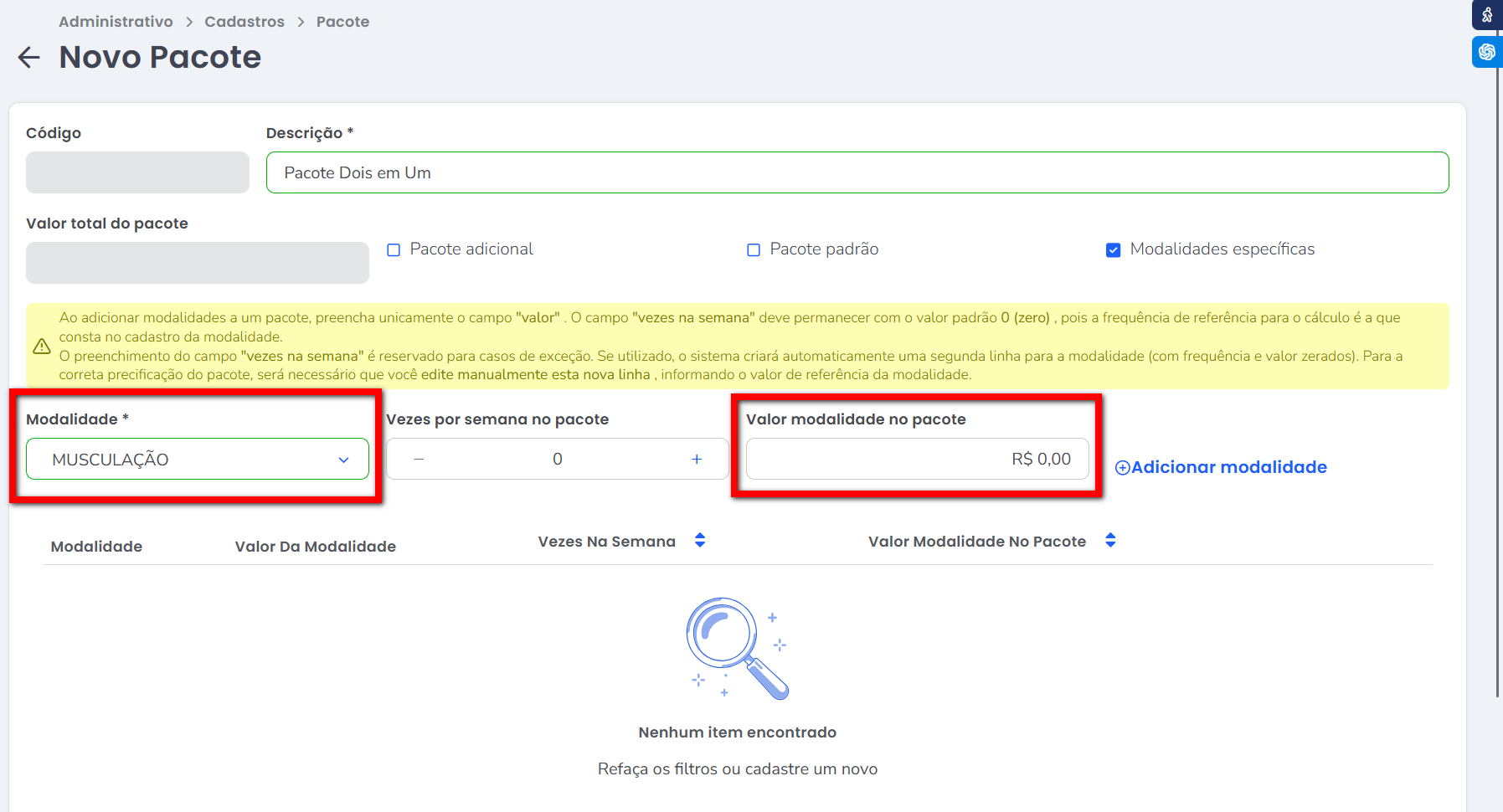Focus the Valor modalidade no pacote field
Viewport: 1503px width, 812px height.
point(917,460)
